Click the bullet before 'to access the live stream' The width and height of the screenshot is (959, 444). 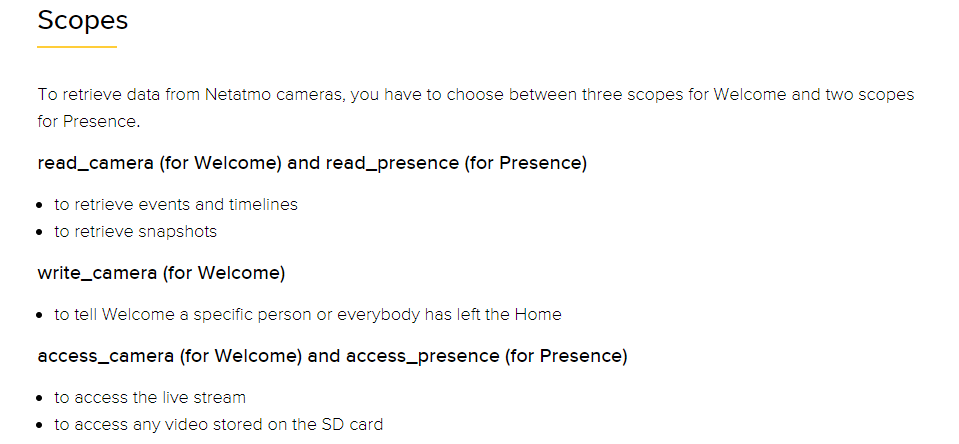(x=40, y=398)
